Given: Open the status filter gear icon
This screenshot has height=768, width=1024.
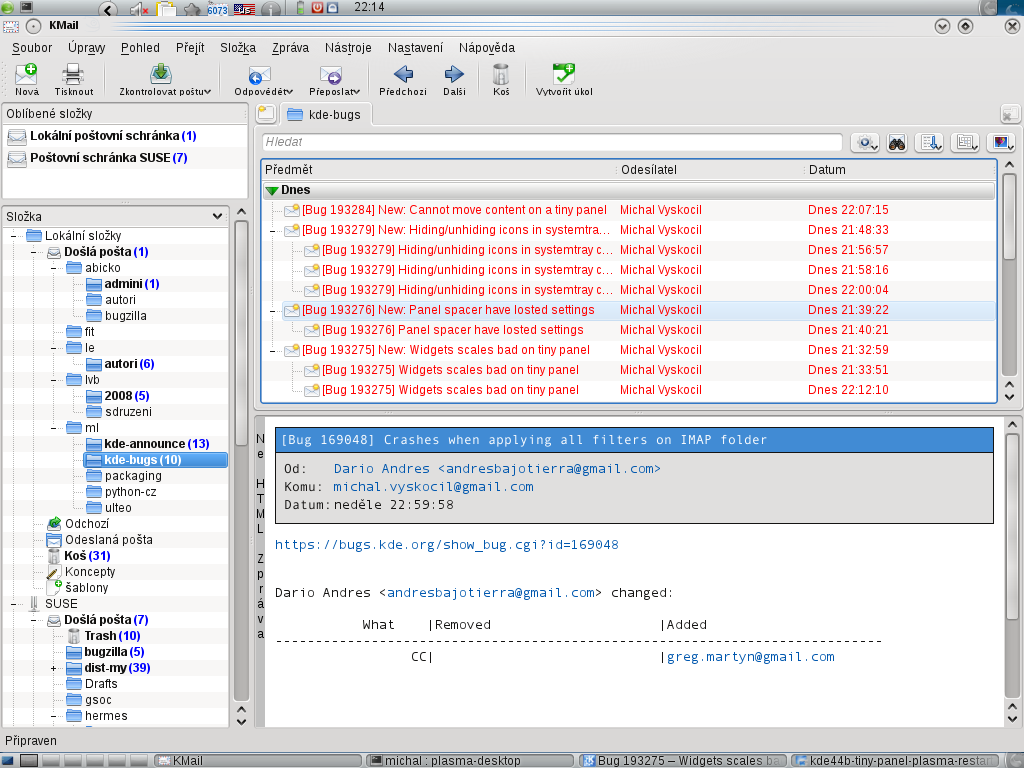Looking at the screenshot, I should click(x=865, y=142).
